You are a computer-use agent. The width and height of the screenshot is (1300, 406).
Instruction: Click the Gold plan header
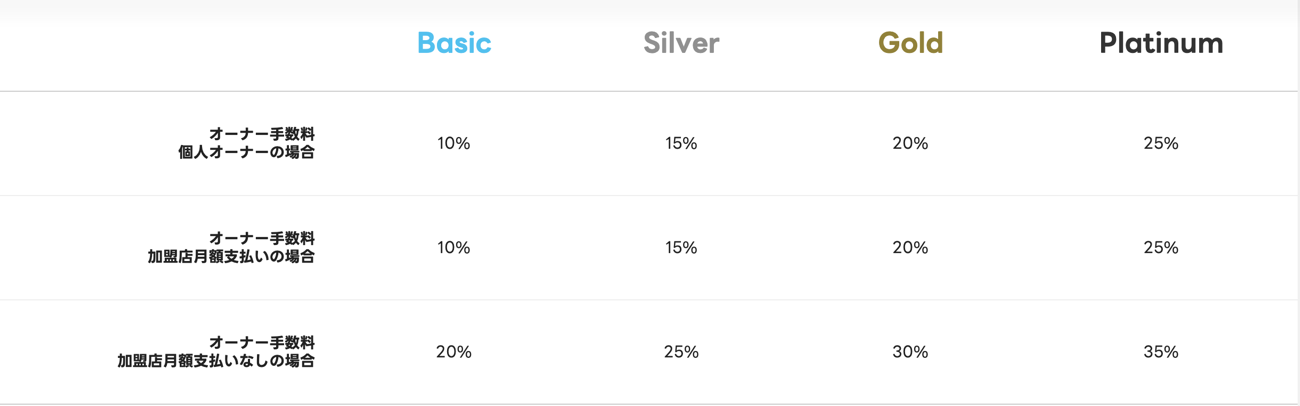[910, 43]
